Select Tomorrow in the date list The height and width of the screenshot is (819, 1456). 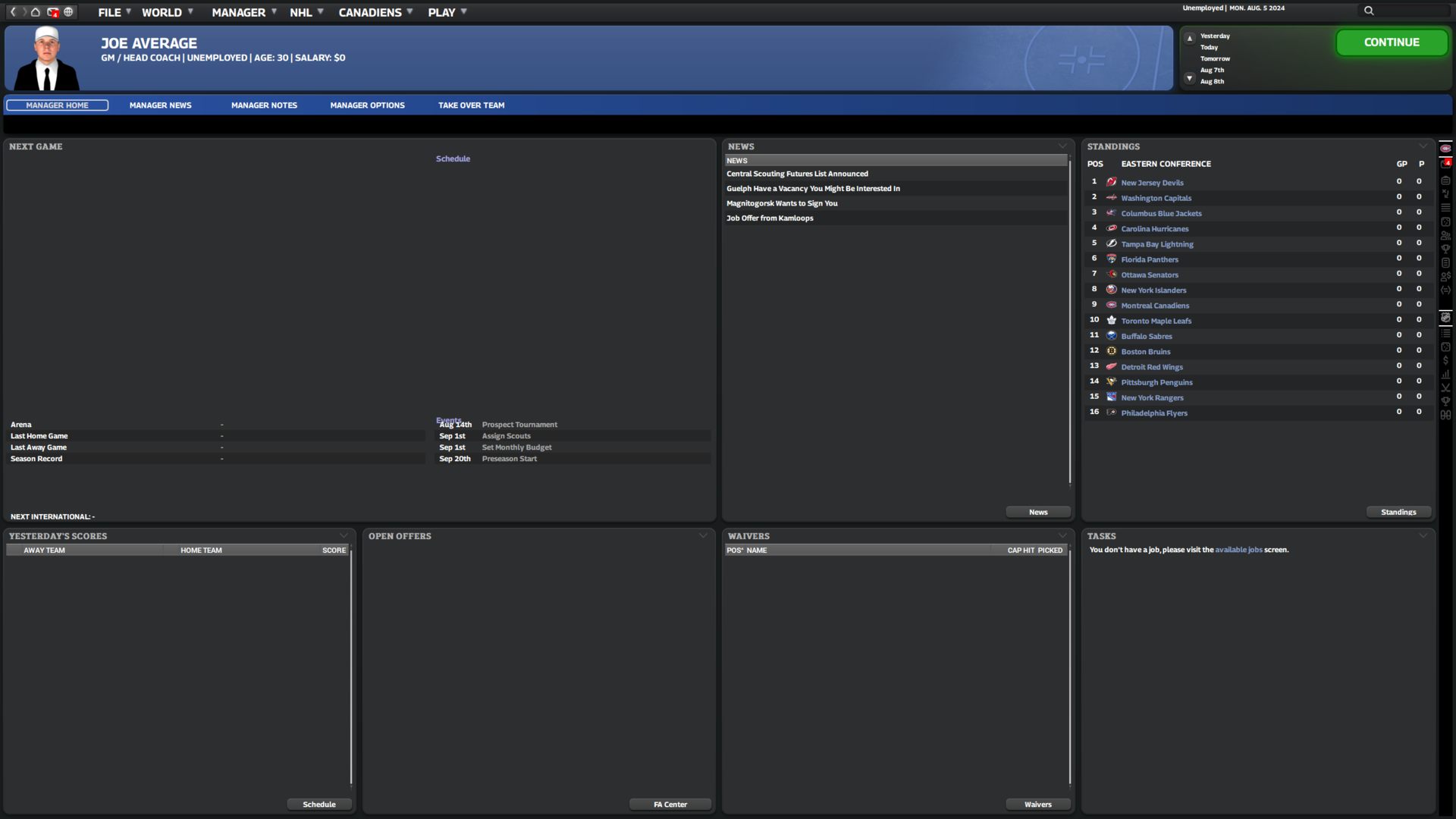(1215, 58)
